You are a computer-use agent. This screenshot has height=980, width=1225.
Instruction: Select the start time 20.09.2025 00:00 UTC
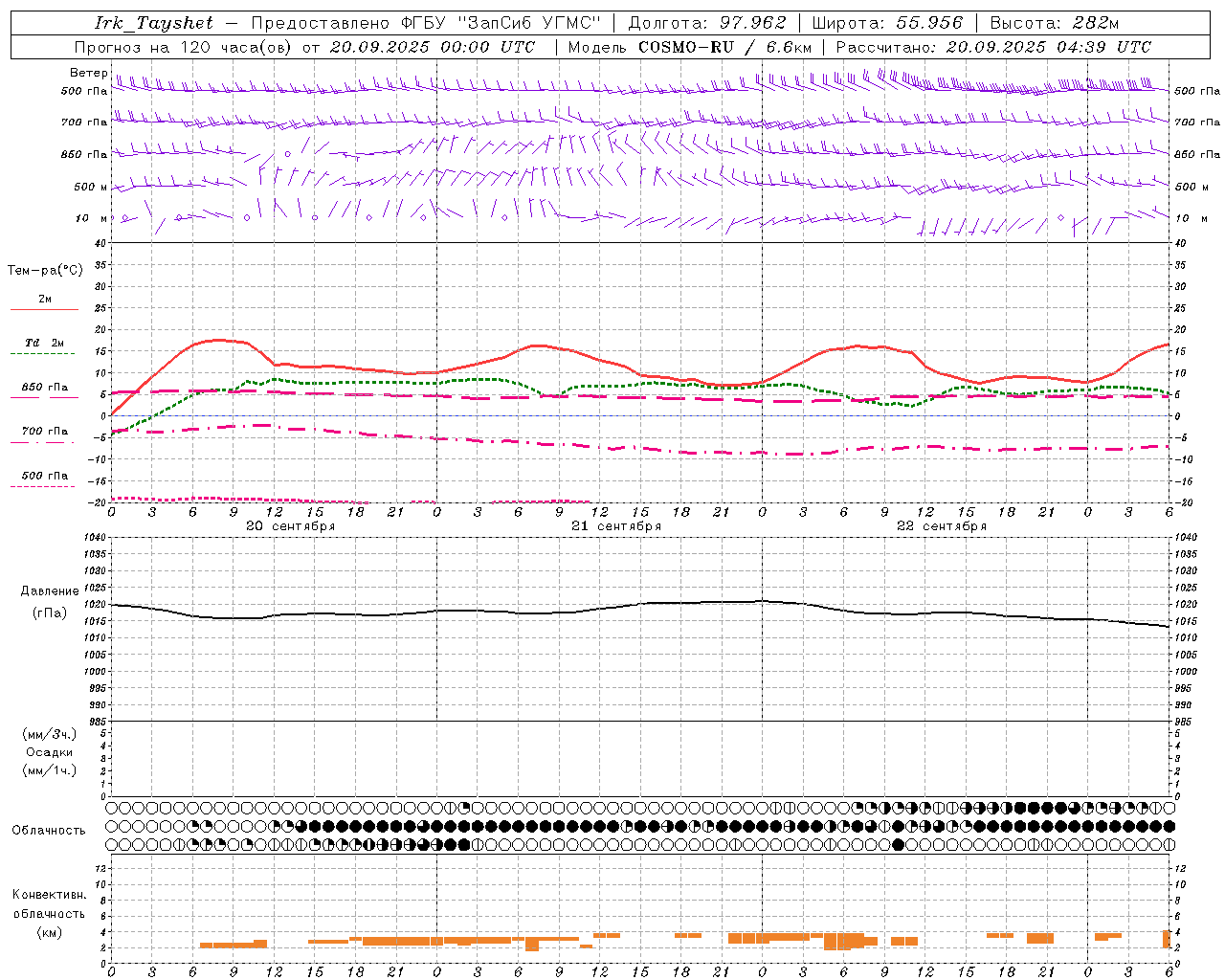(x=433, y=47)
